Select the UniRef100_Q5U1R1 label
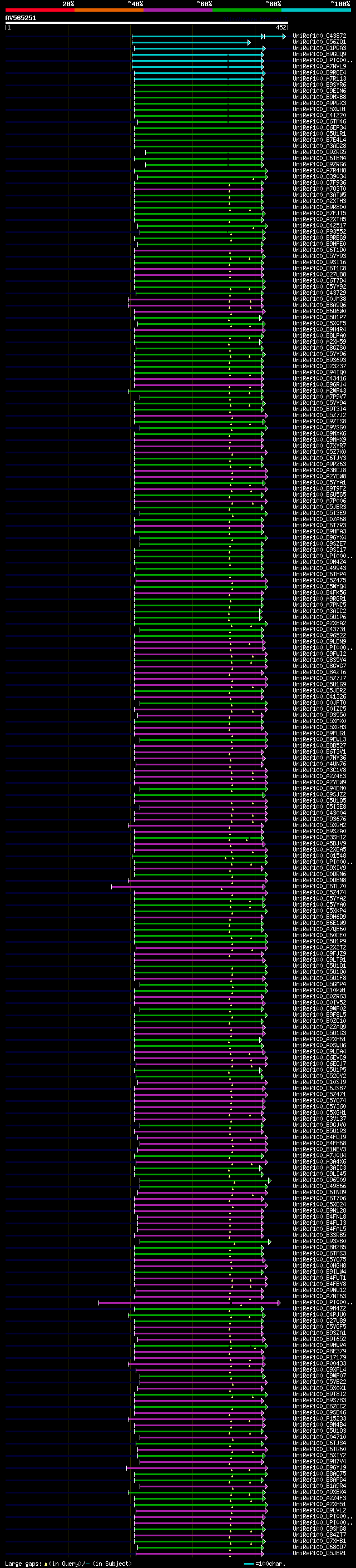 319,133
